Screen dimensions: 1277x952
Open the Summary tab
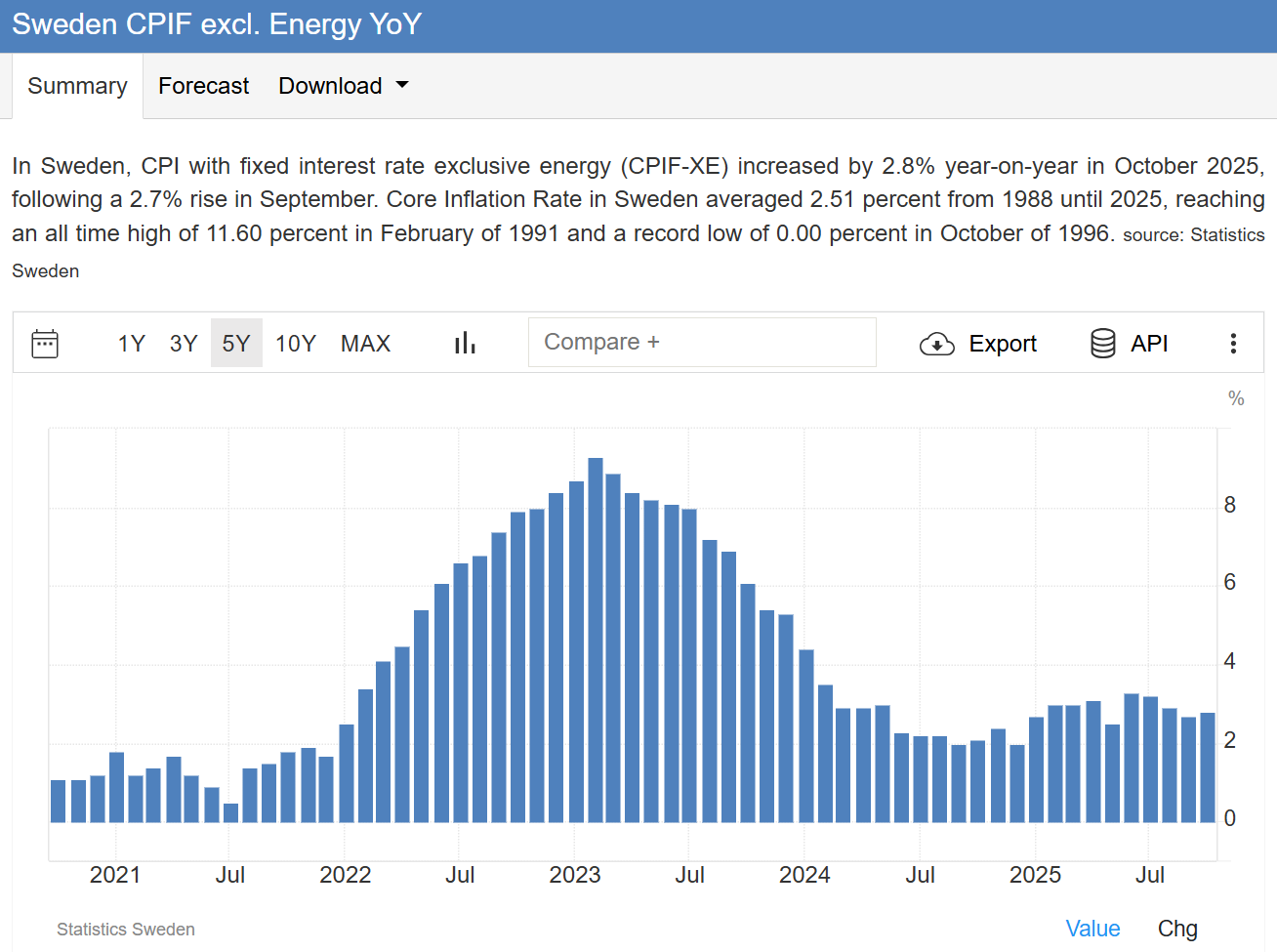pos(77,86)
